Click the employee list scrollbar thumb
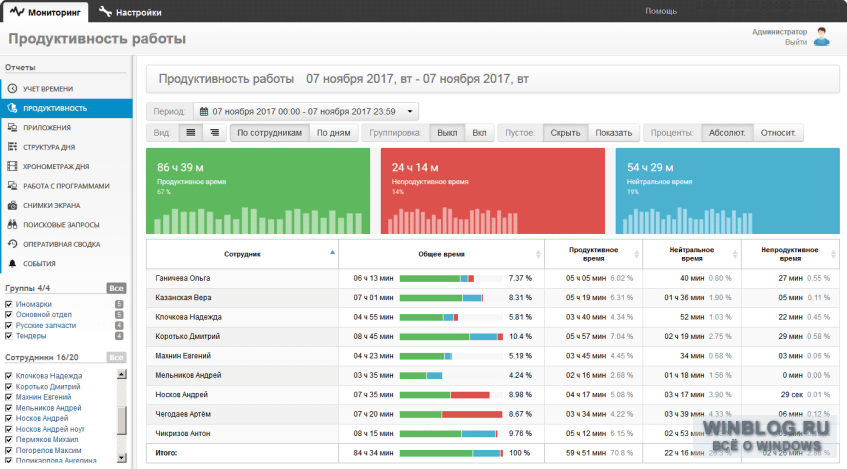Viewport: 847px width, 469px height. (122, 420)
